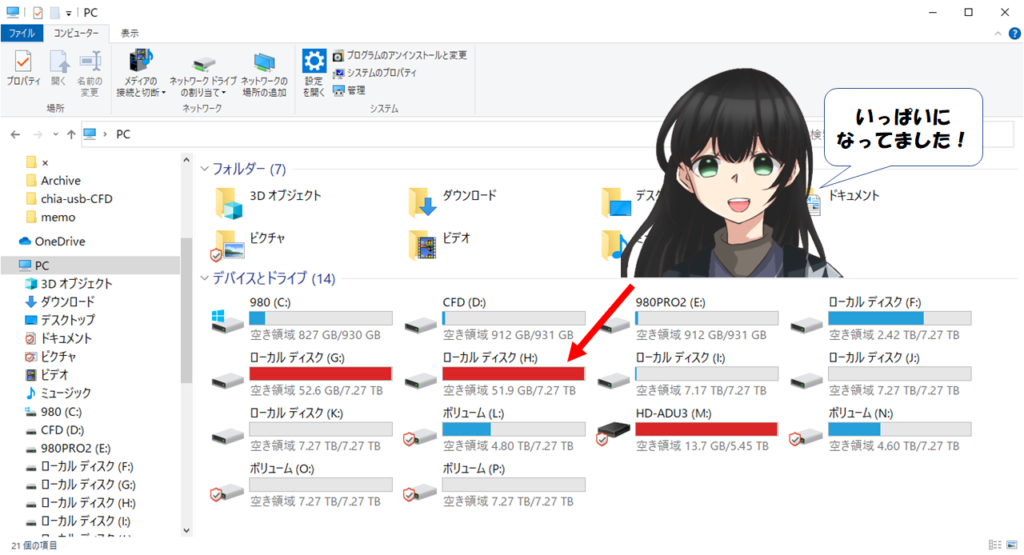Image resolution: width=1024 pixels, height=555 pixels.
Task: Select ローカル ディスク (F:) drive
Action: click(880, 319)
